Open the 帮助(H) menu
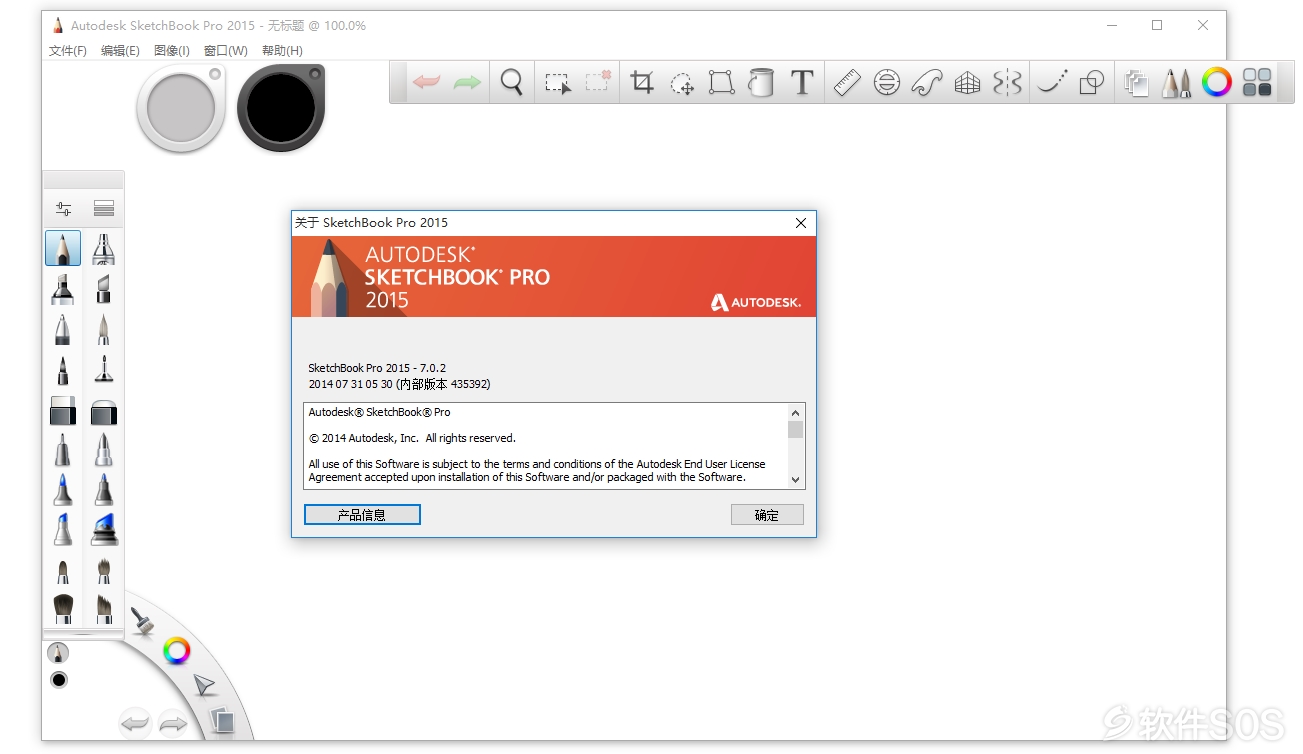Viewport: 1303px width, 754px height. [x=282, y=50]
